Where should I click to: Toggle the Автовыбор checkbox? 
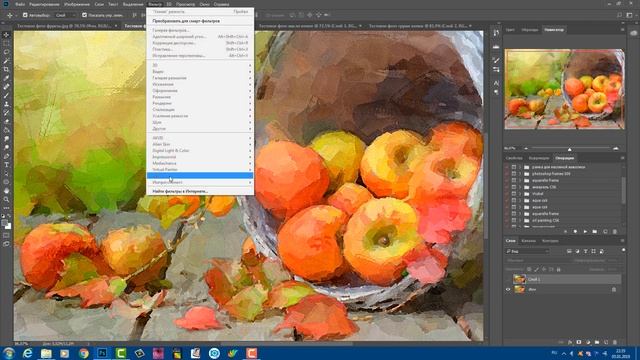25,15
